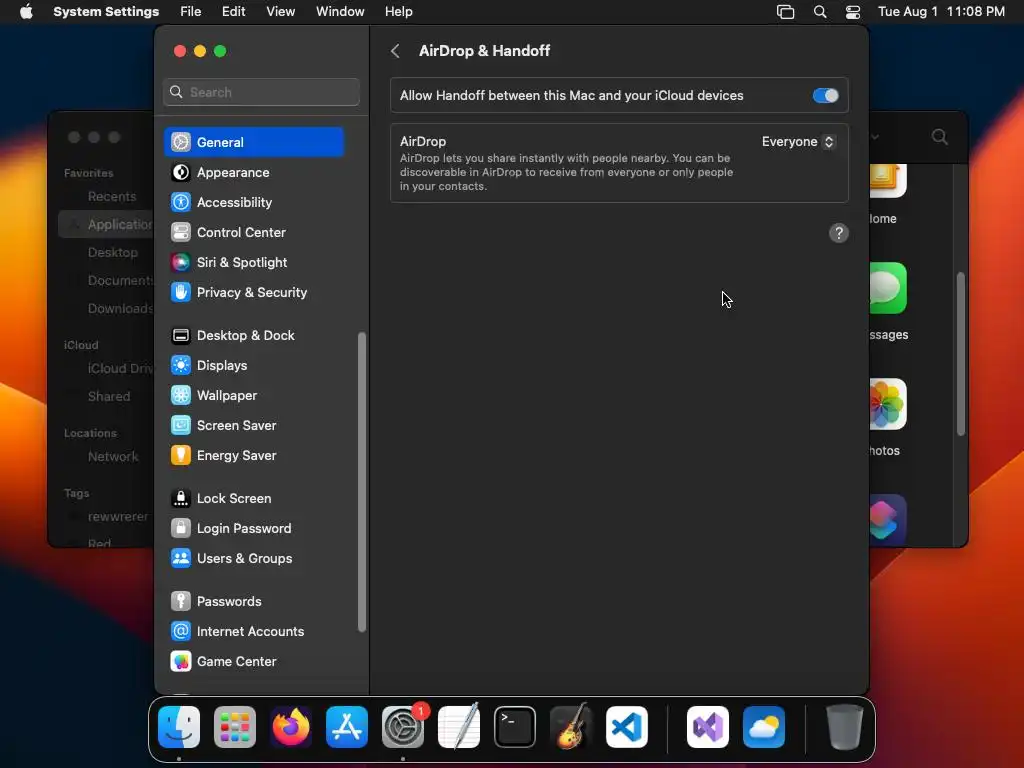Open Users & Groups settings
This screenshot has height=768, width=1024.
click(x=254, y=559)
